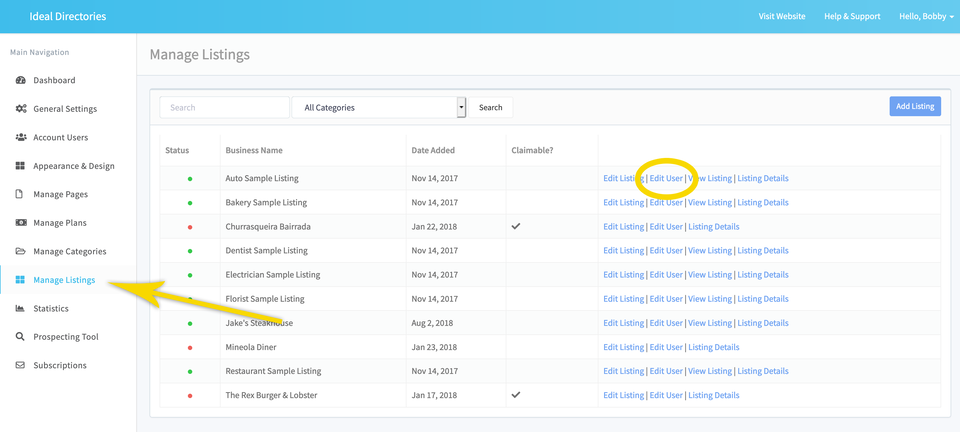The width and height of the screenshot is (960, 432).
Task: Click the Manage Listings sidebar icon
Action: tap(20, 280)
